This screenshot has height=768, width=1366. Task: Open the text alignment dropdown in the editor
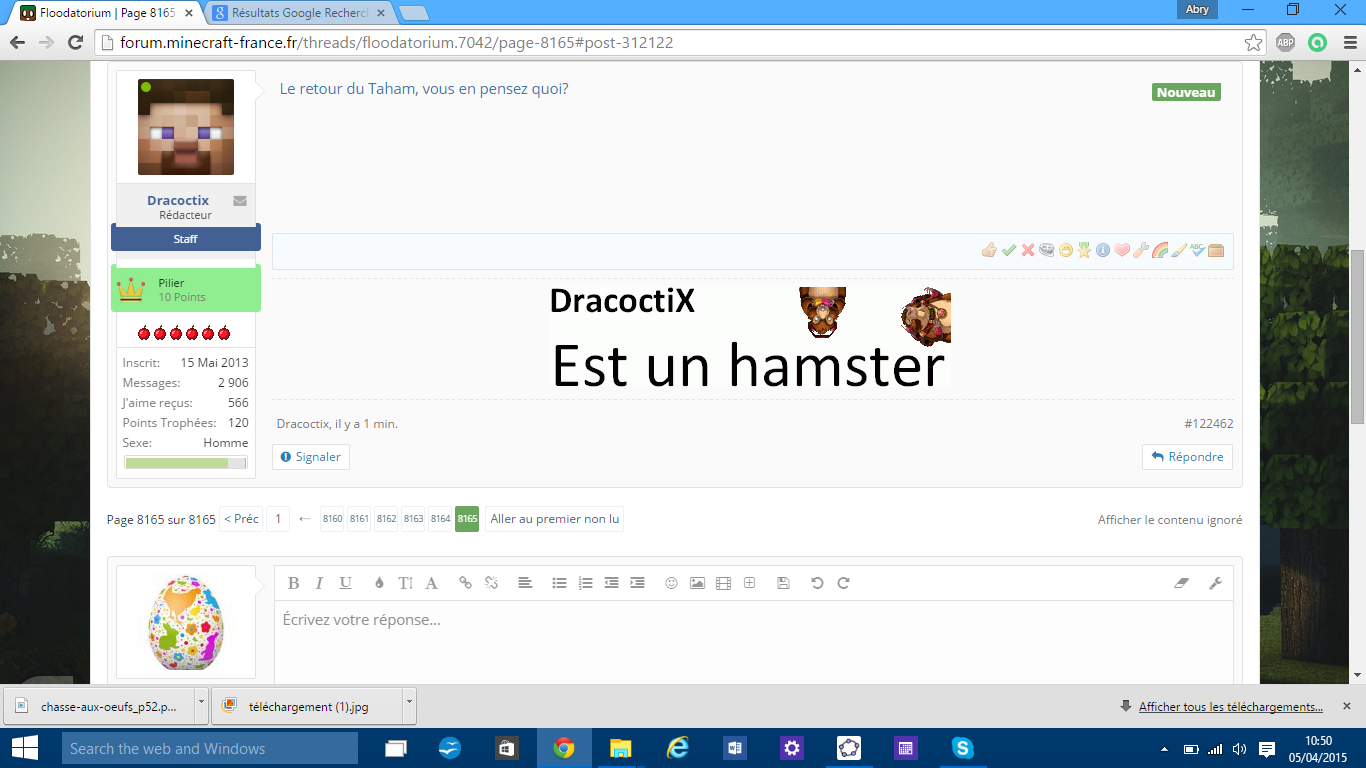click(x=524, y=583)
